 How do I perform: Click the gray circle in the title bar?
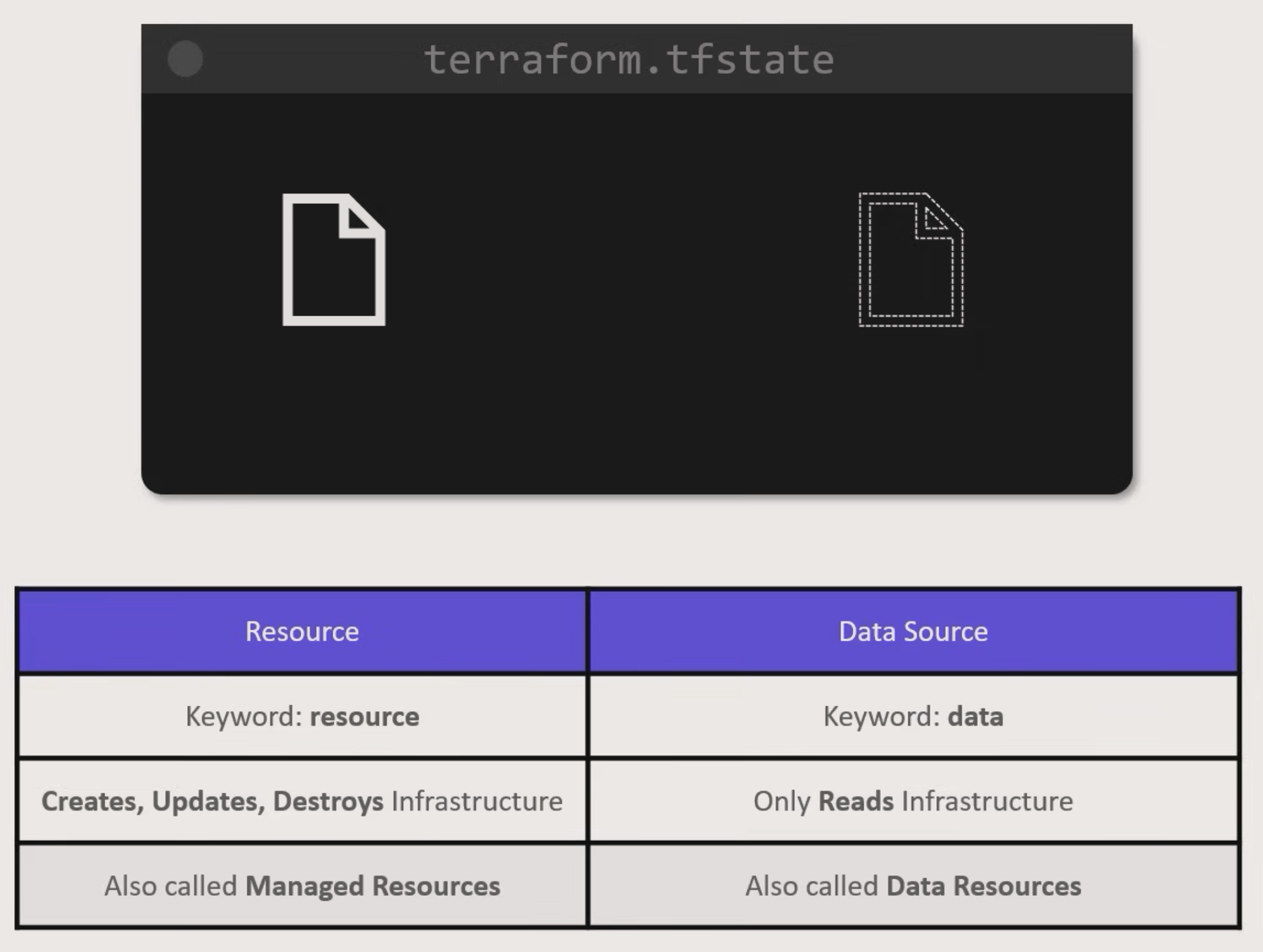click(186, 58)
